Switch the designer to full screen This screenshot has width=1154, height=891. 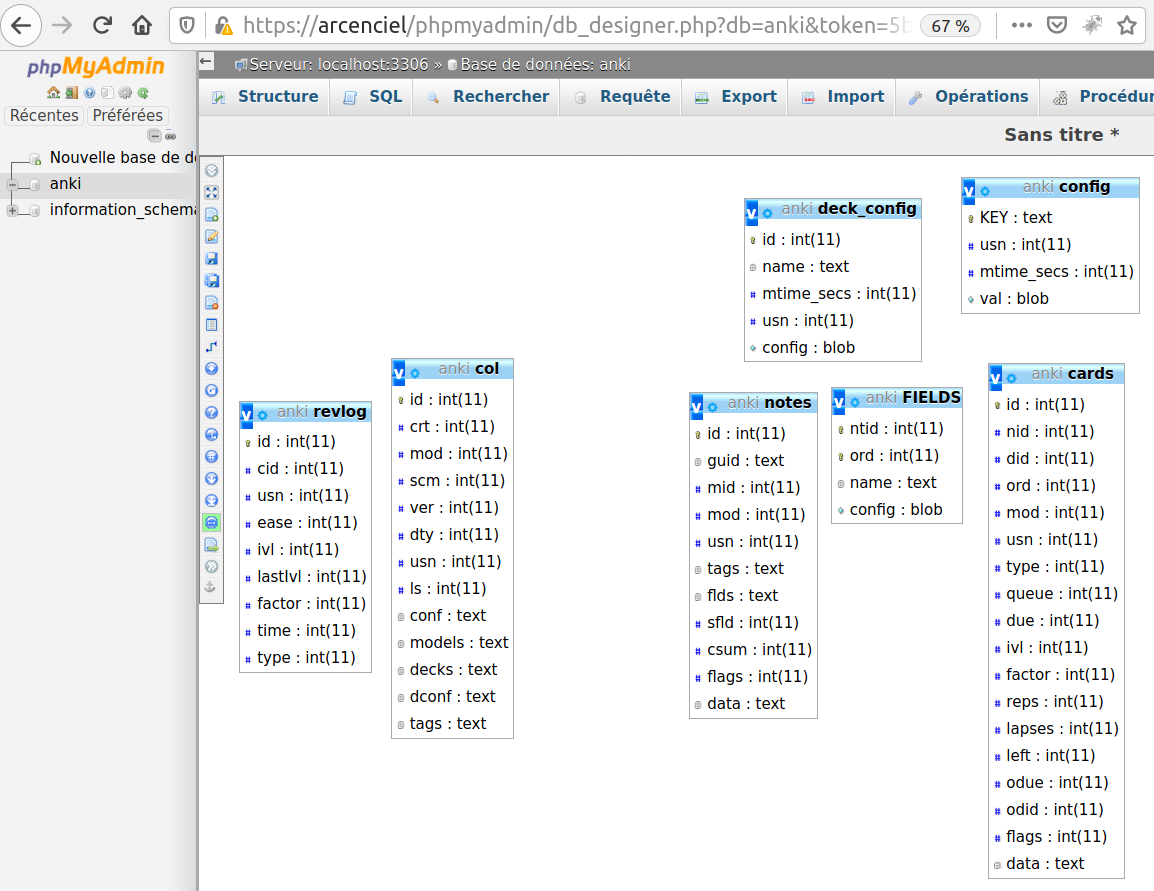pyautogui.click(x=211, y=193)
